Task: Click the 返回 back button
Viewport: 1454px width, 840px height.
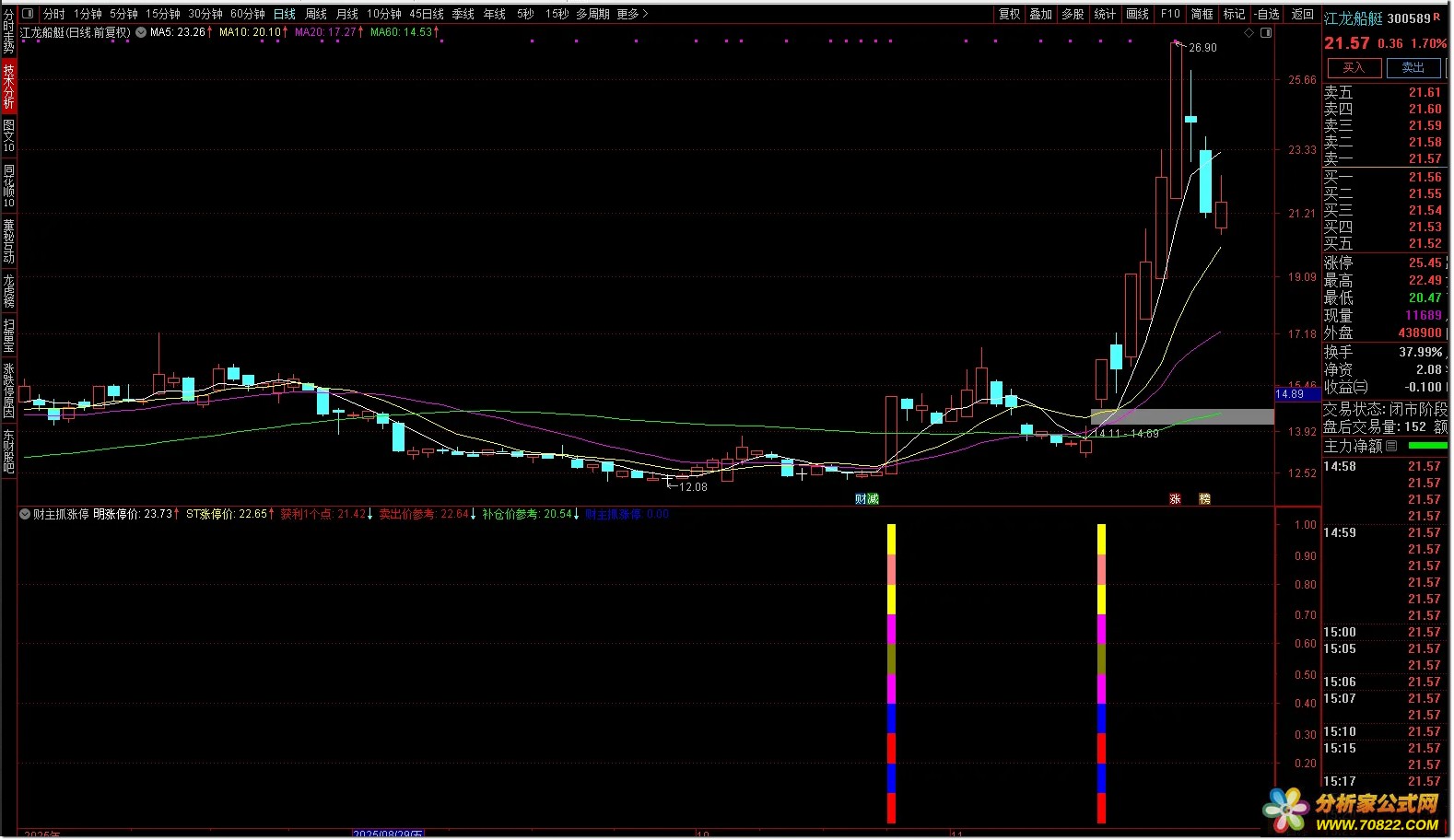Action: [x=1303, y=14]
